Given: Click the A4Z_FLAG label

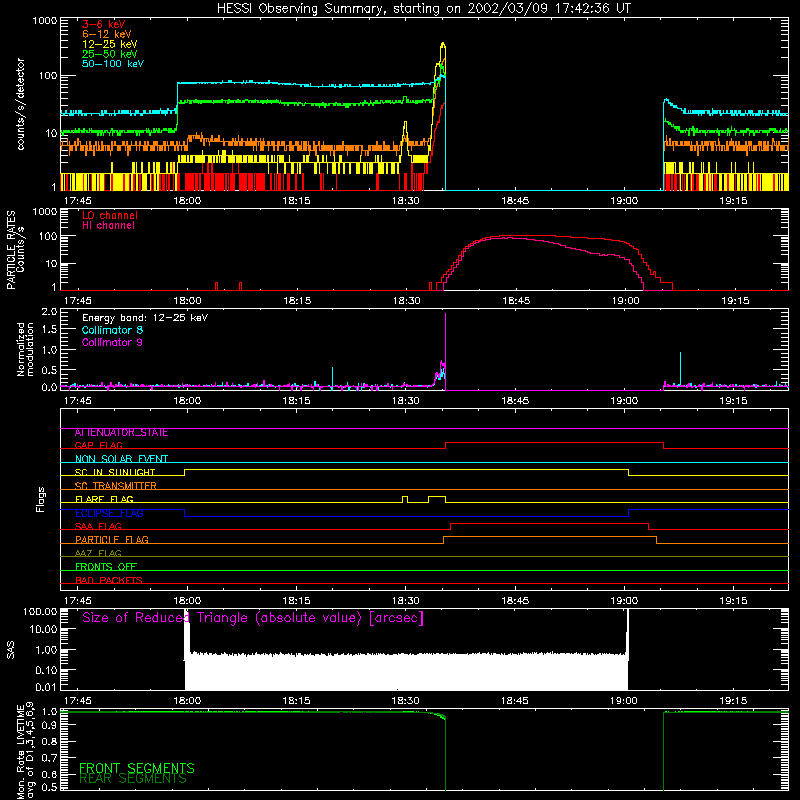Looking at the screenshot, I should tap(98, 553).
